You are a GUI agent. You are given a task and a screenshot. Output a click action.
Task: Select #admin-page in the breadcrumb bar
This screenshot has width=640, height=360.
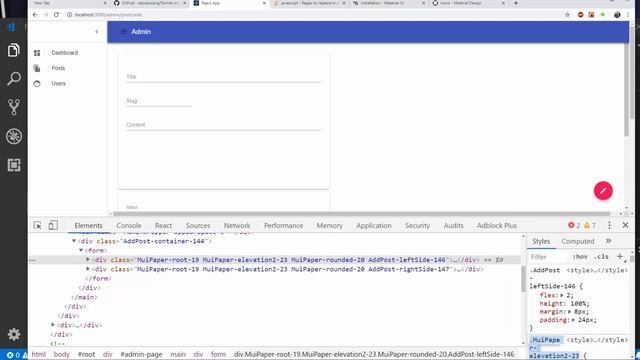click(141, 354)
